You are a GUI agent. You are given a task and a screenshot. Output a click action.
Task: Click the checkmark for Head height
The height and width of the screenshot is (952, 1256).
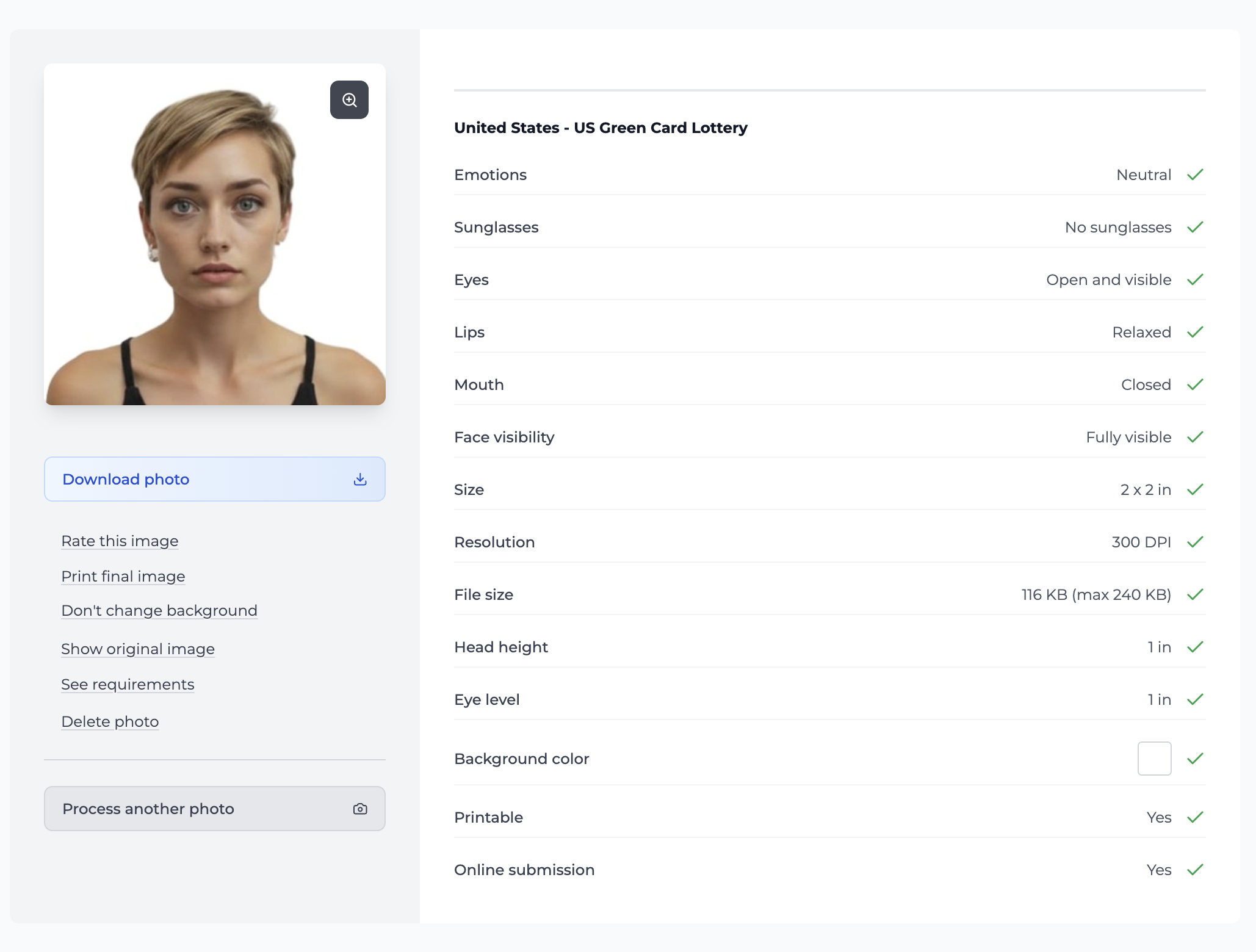(1195, 647)
